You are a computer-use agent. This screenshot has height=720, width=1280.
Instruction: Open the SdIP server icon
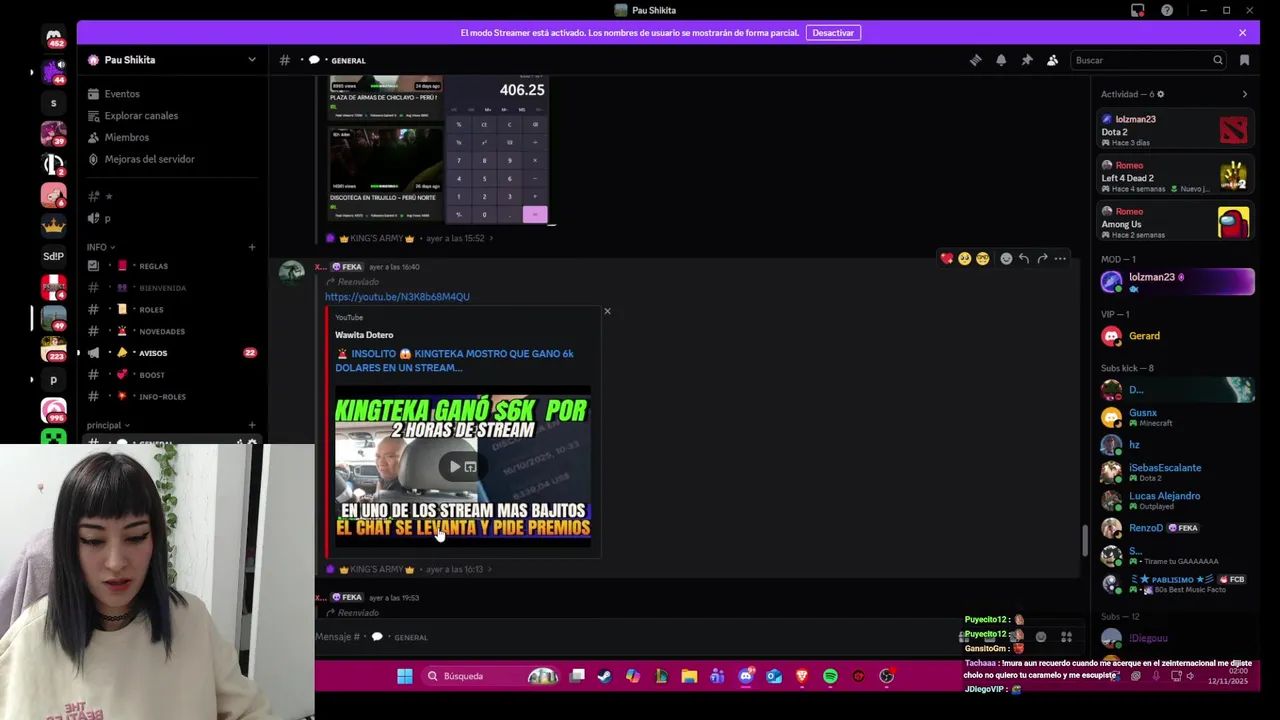point(54,256)
